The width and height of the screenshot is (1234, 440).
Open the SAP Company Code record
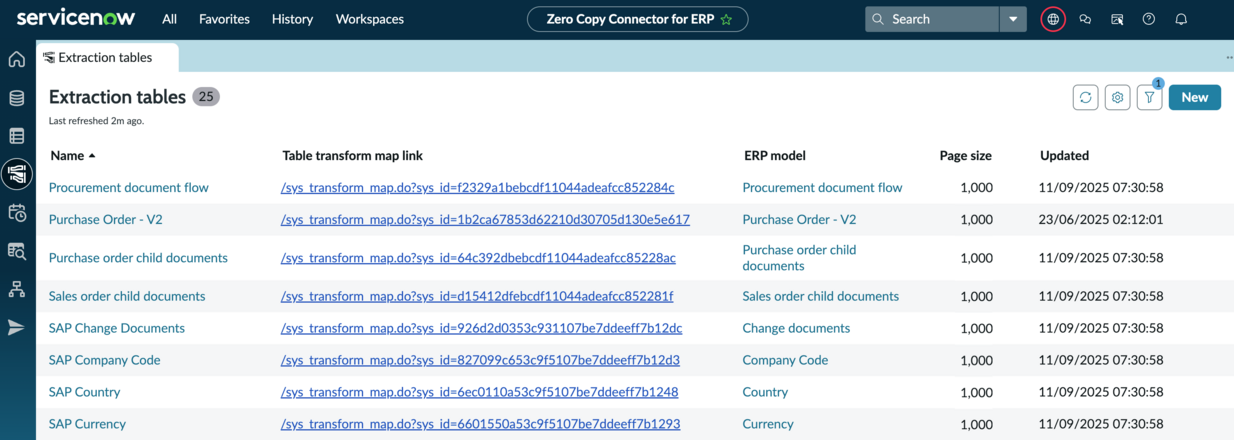point(104,360)
